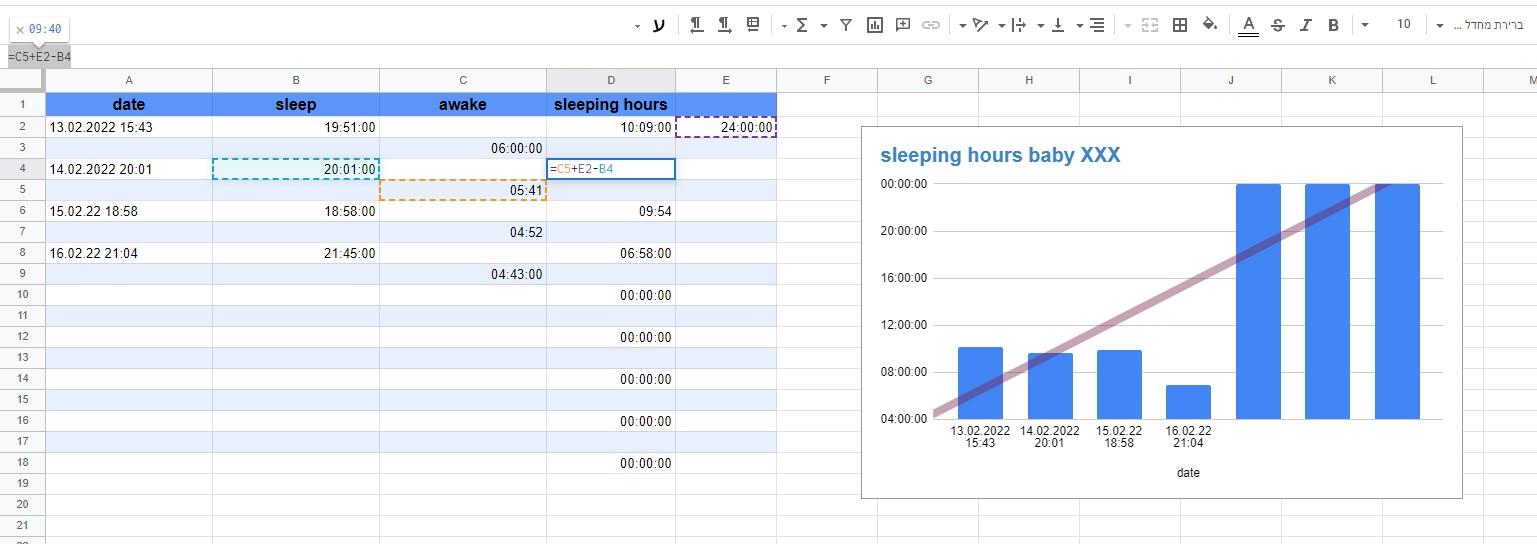The width and height of the screenshot is (1537, 544).
Task: Expand the text wrapping dropdown arrow
Action: [x=1001, y=26]
